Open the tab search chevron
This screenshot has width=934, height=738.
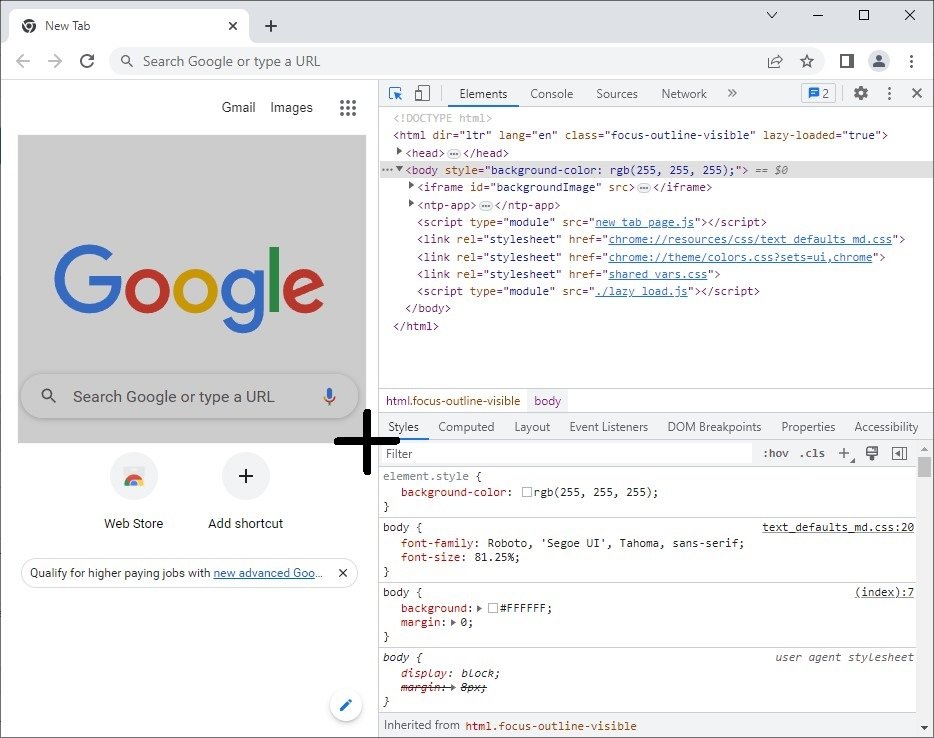(x=772, y=15)
